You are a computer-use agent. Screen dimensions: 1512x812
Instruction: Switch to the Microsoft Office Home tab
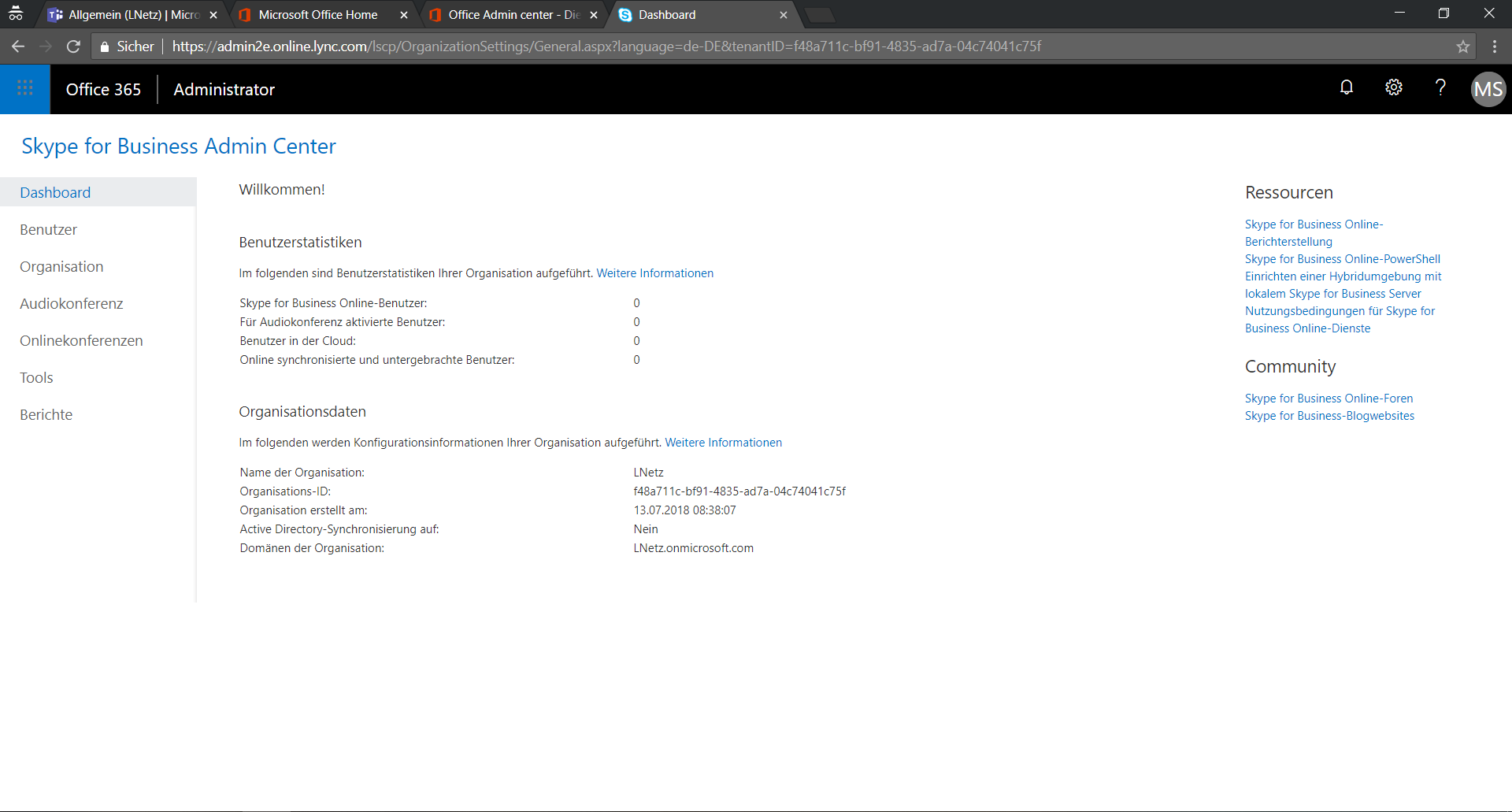(318, 15)
